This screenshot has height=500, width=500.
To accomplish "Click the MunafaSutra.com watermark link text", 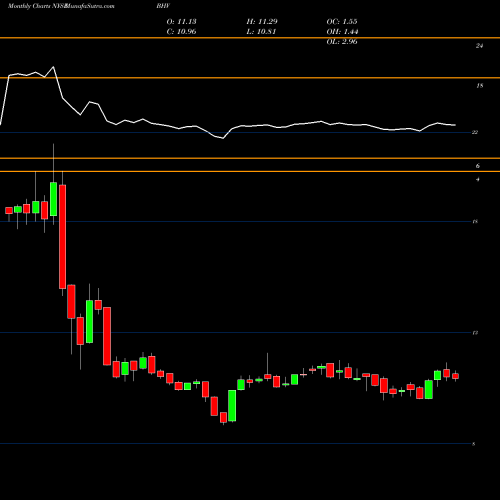I will [x=90, y=6].
